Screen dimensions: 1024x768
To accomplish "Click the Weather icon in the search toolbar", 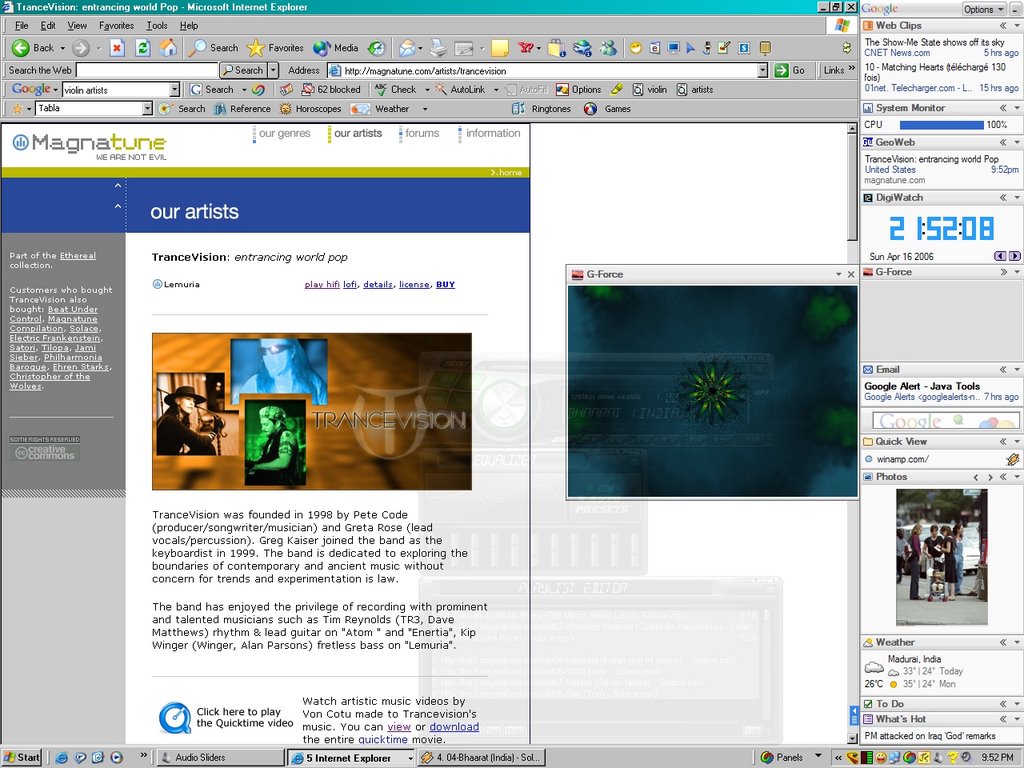I will [360, 109].
